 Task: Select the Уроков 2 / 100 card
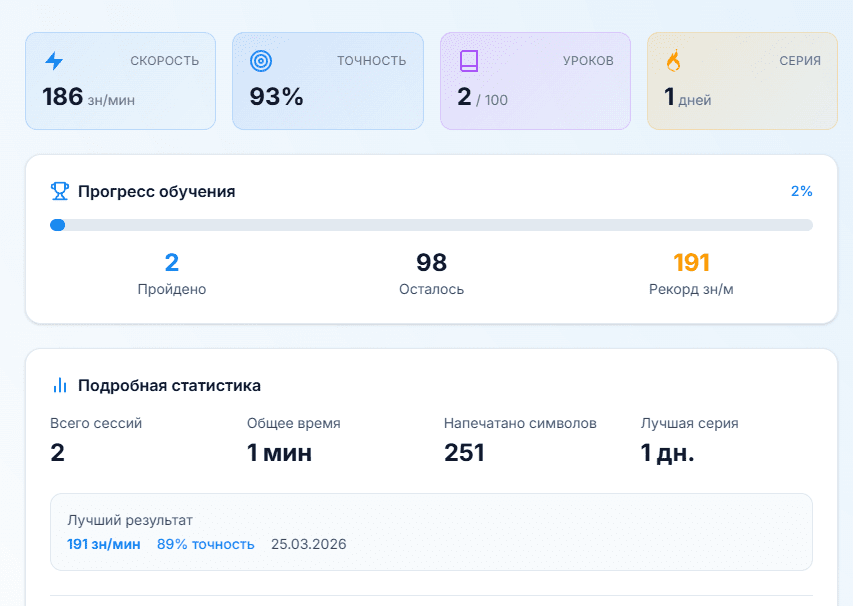535,81
